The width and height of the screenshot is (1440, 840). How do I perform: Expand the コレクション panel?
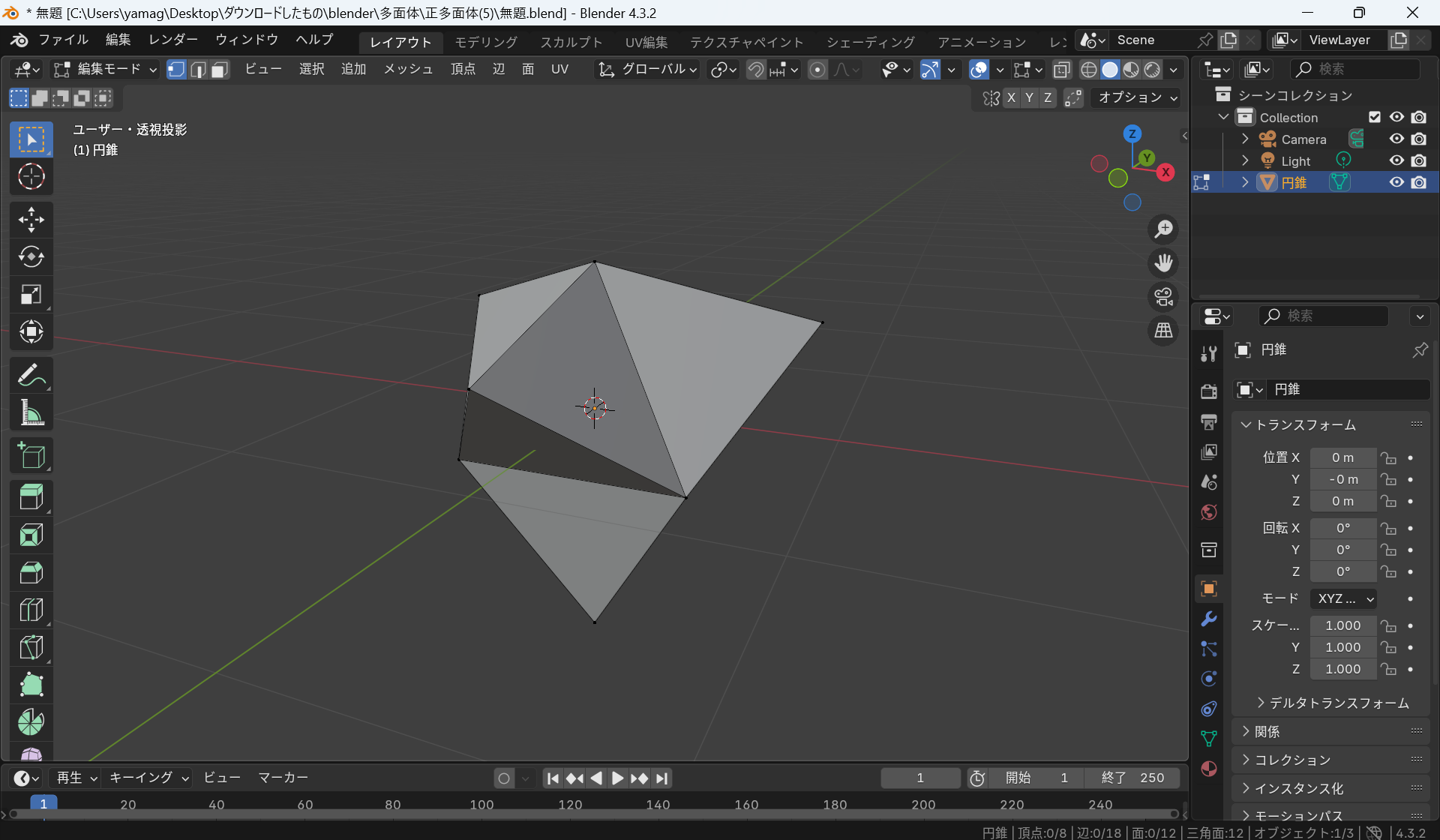click(x=1330, y=760)
